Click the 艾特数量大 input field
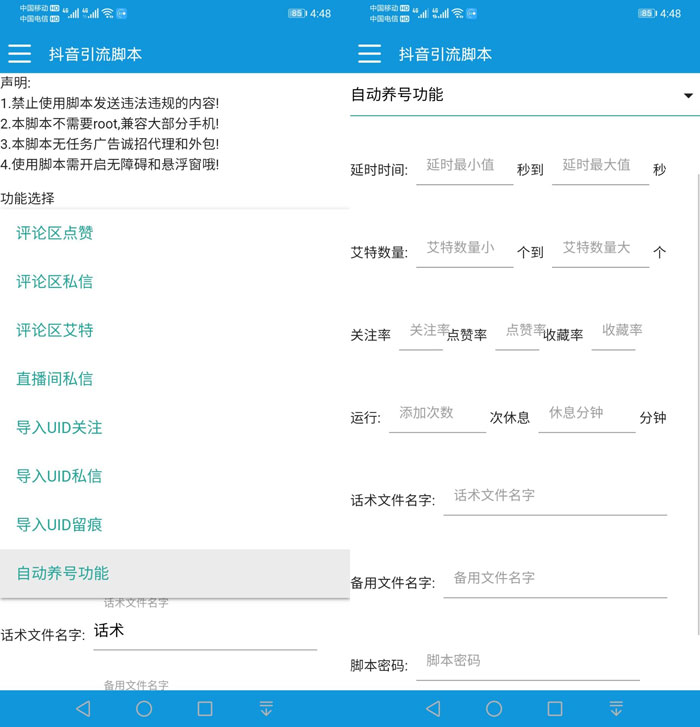The width and height of the screenshot is (700, 727). 600,250
